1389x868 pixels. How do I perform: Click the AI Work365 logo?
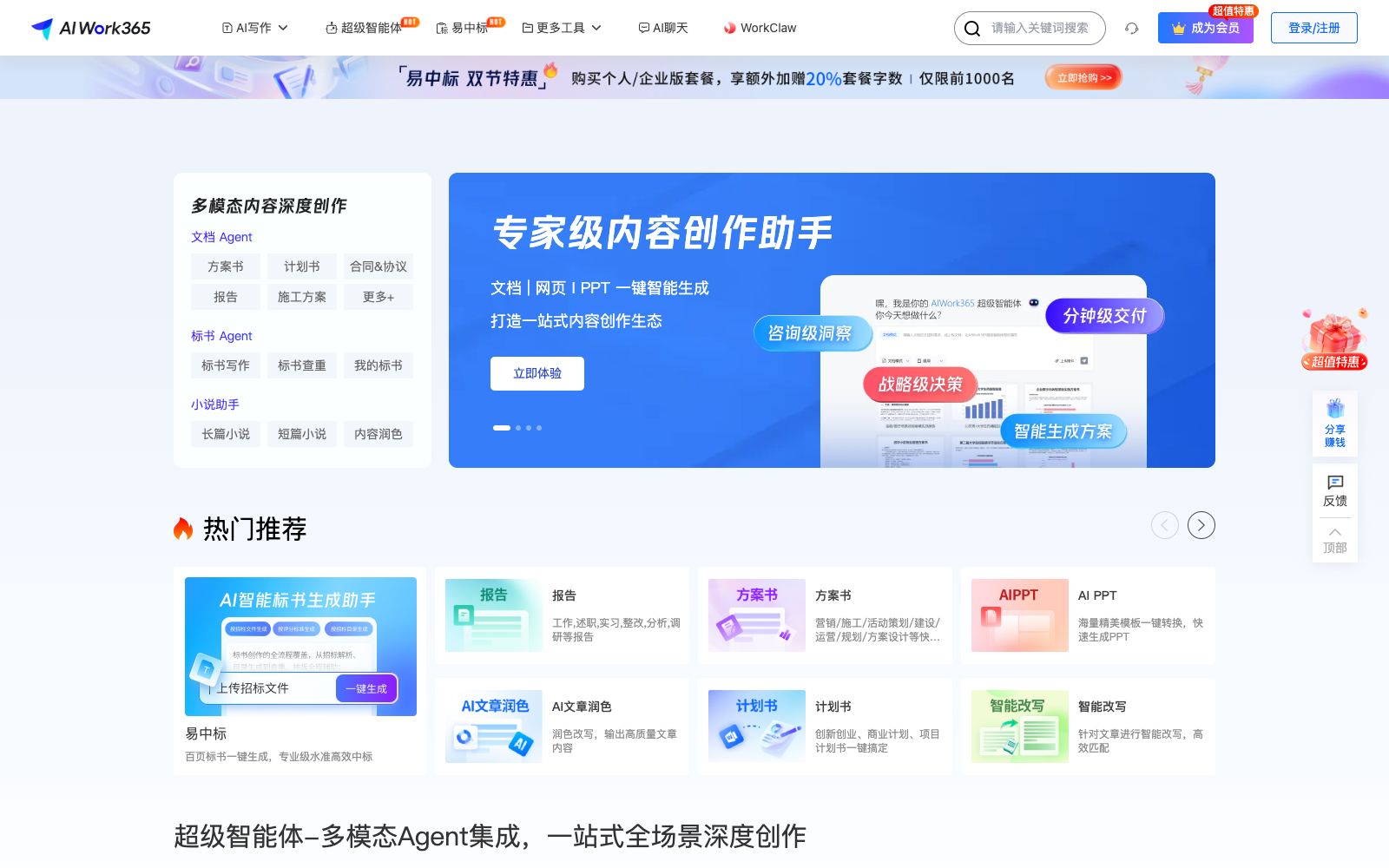pos(90,28)
